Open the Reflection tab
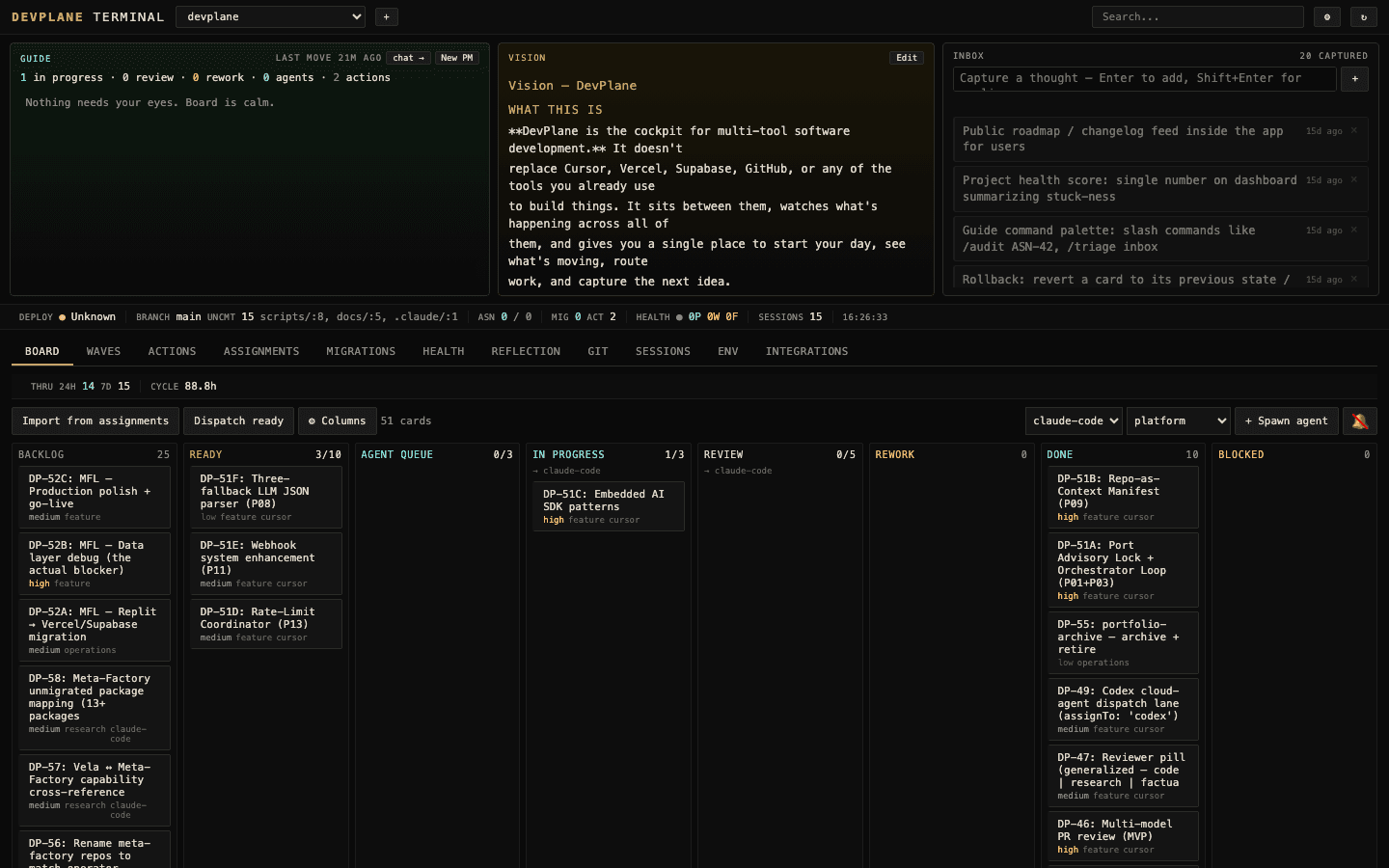Image resolution: width=1389 pixels, height=868 pixels. pyautogui.click(x=526, y=351)
